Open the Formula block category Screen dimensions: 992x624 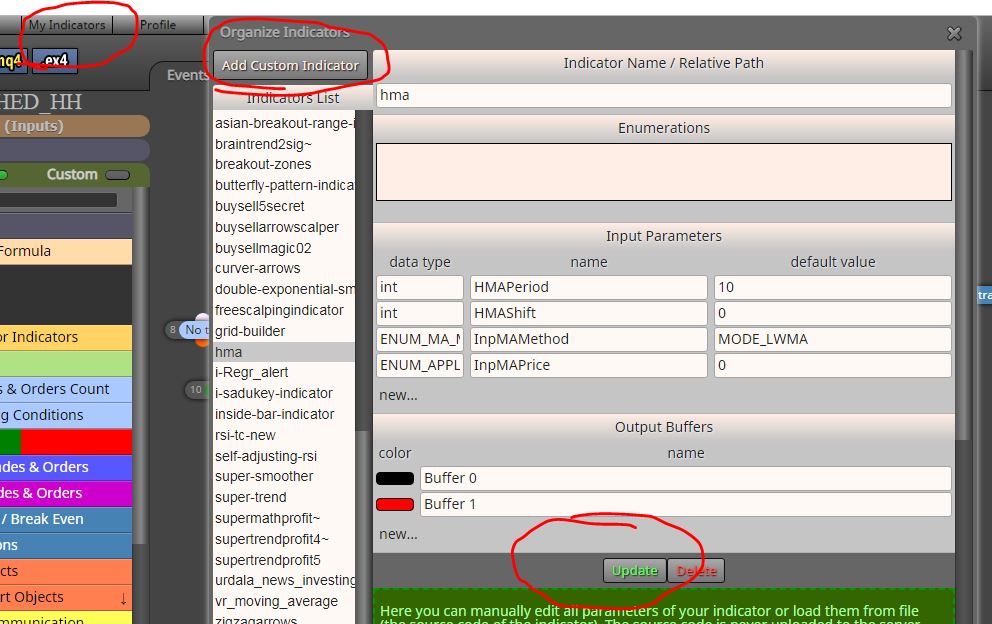[66, 251]
